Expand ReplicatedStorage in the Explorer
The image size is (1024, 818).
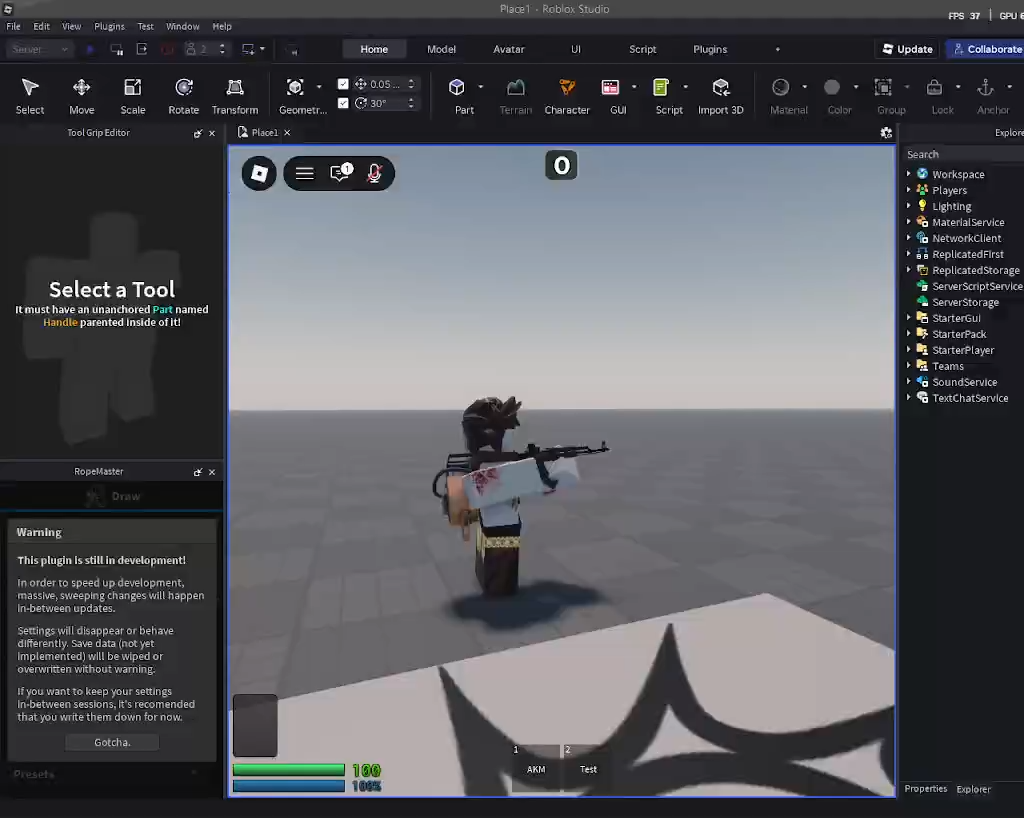[x=908, y=269]
